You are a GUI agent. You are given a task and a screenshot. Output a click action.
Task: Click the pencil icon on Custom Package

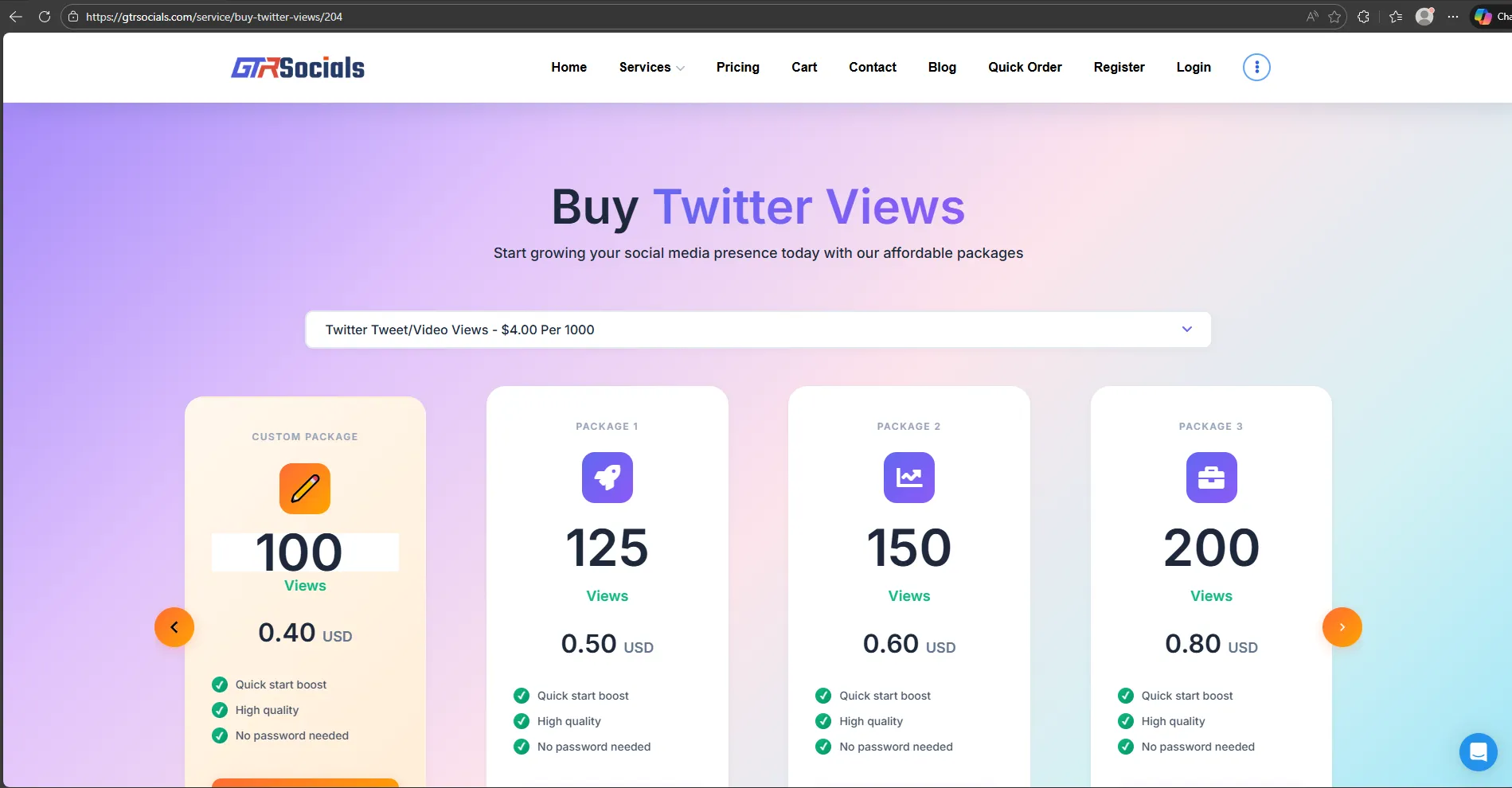(304, 488)
